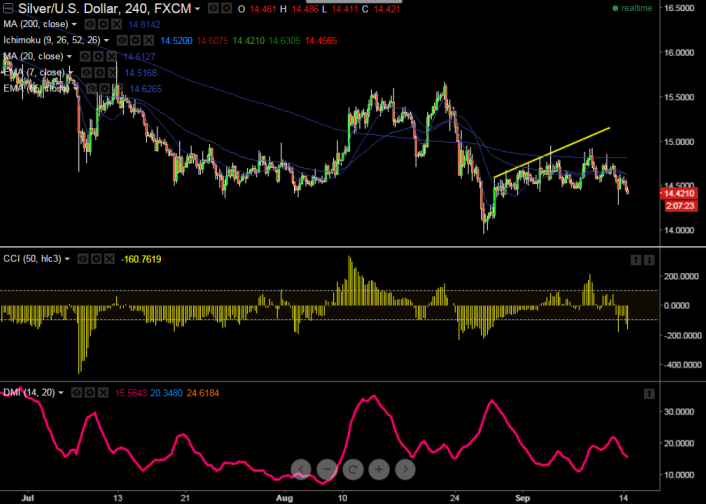Screen dimensions: 706x504
Task: Click the Aug label on time axis
Action: [x=285, y=498]
